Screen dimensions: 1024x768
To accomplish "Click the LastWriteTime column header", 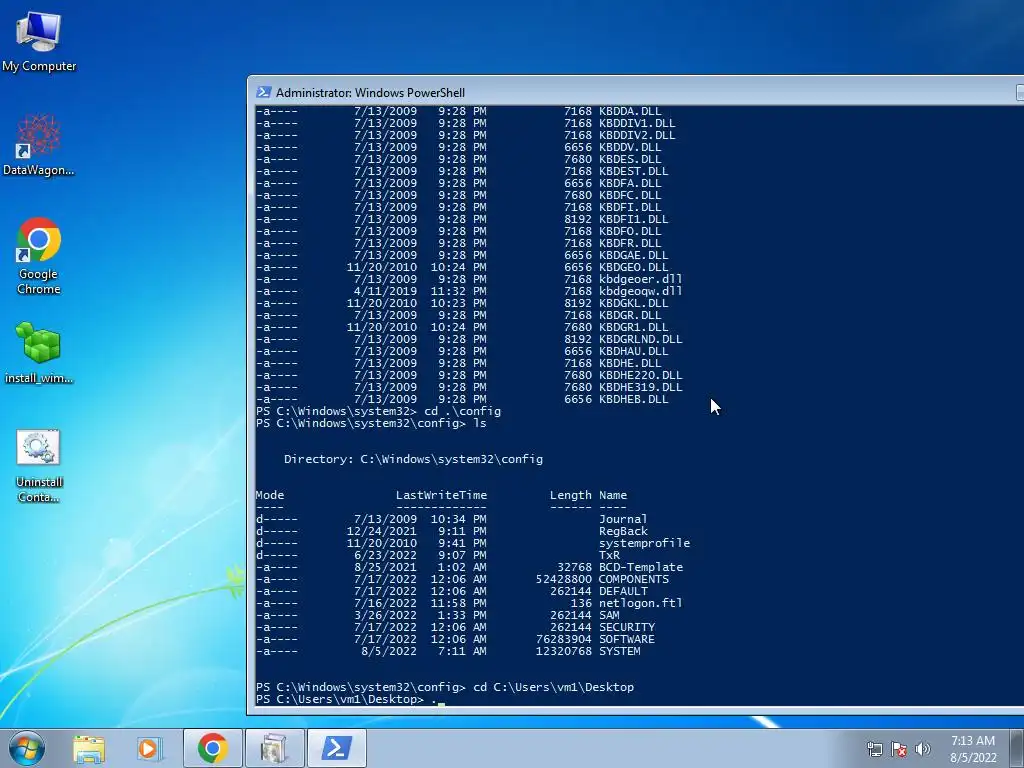I will click(441, 495).
